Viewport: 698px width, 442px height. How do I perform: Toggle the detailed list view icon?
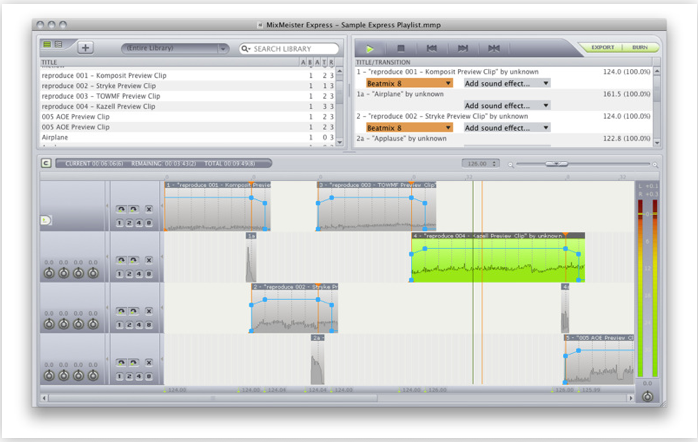point(58,44)
